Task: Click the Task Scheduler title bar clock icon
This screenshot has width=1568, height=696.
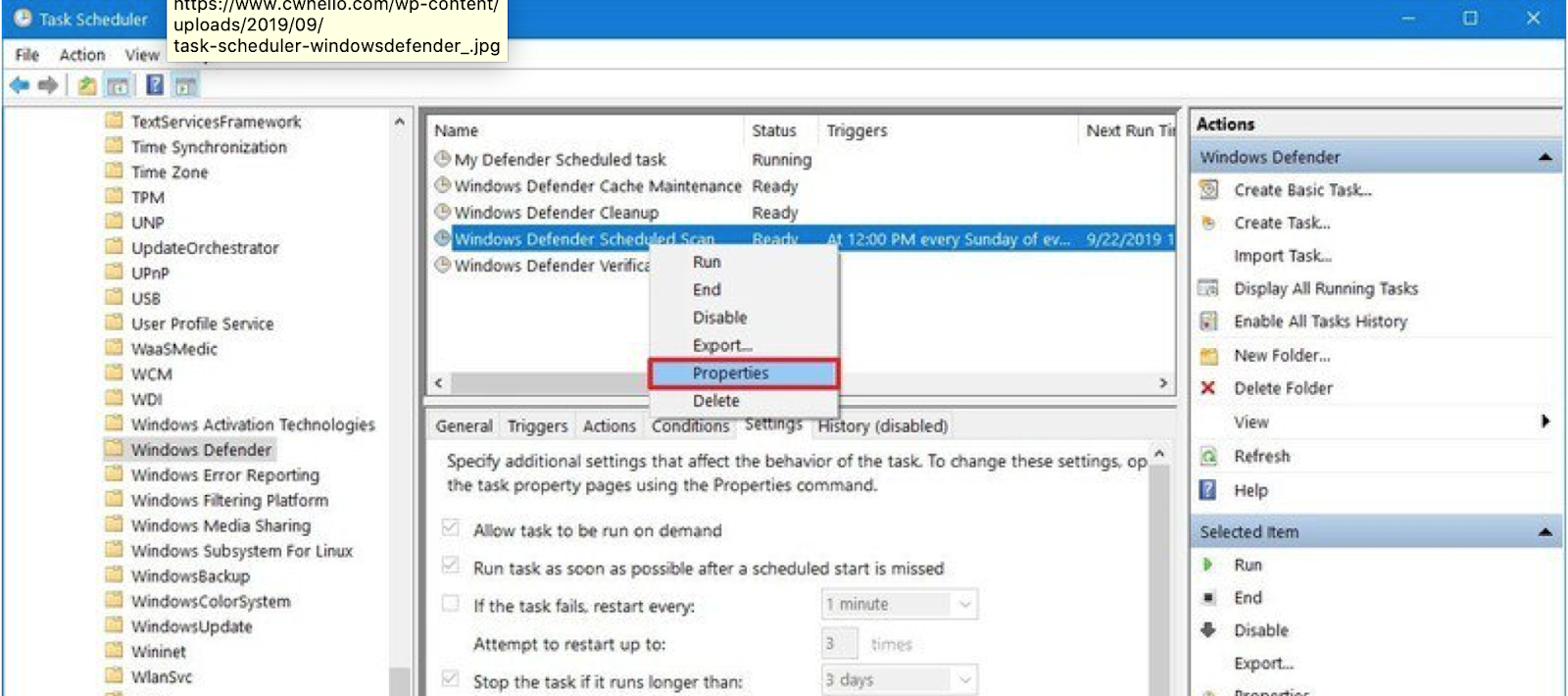Action: click(22, 18)
